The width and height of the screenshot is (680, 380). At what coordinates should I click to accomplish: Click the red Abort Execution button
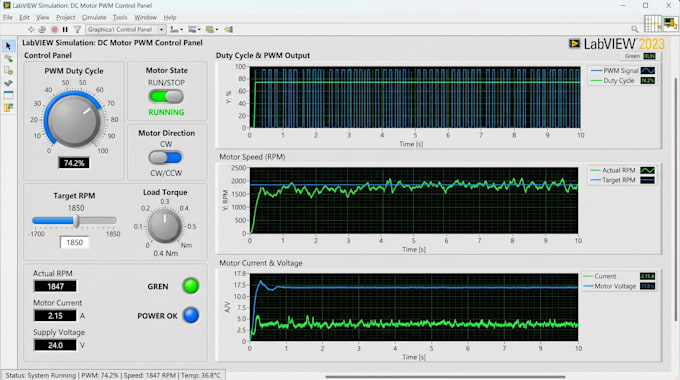pos(54,29)
